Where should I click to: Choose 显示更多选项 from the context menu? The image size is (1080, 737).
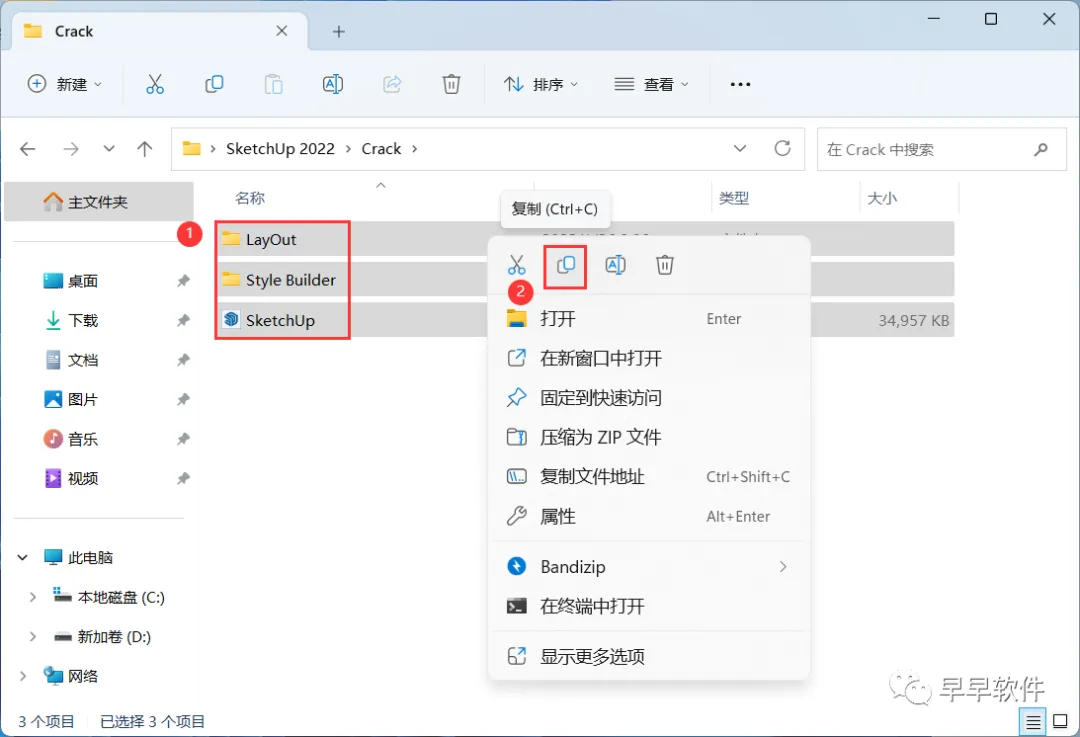(x=648, y=656)
